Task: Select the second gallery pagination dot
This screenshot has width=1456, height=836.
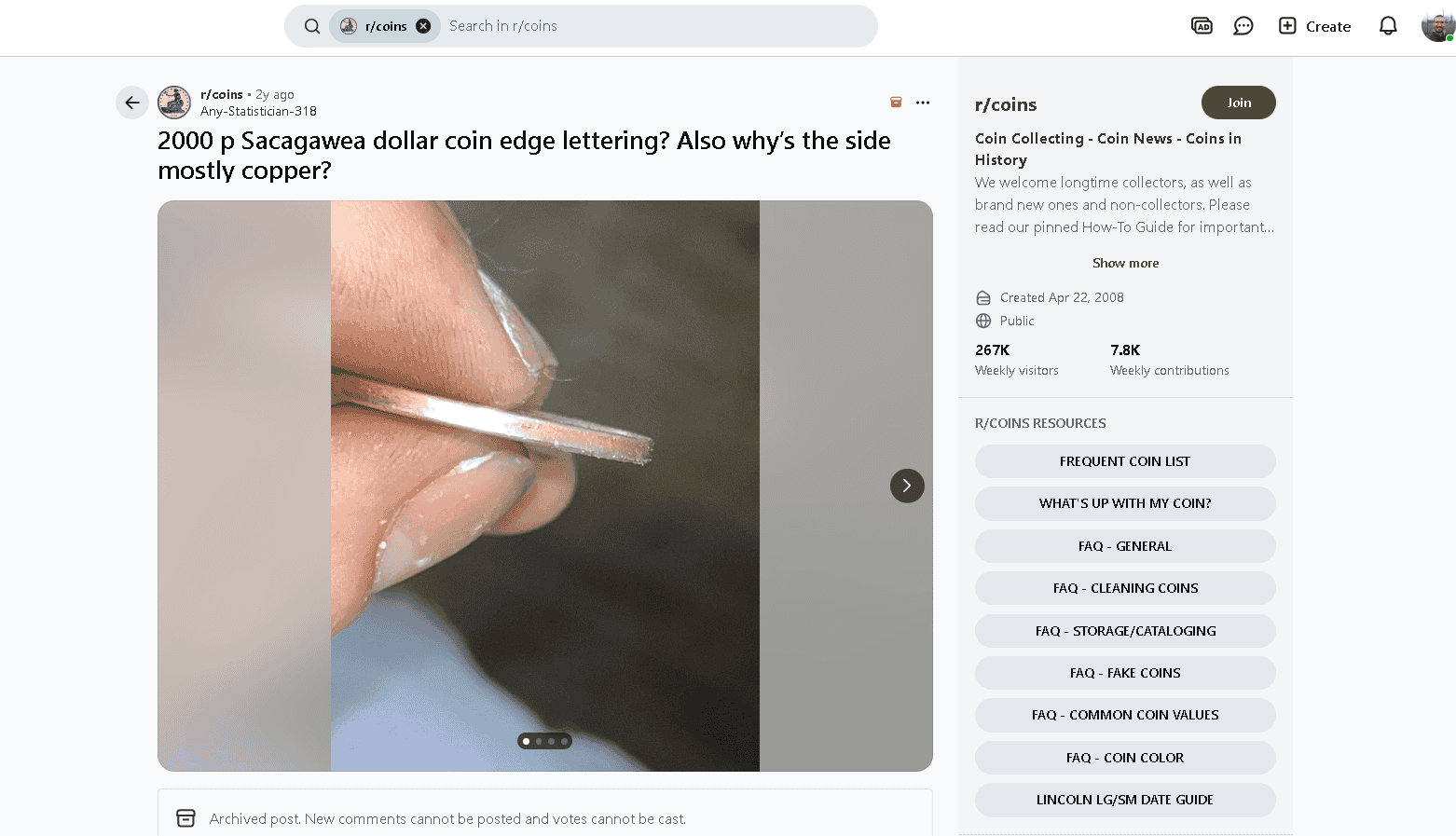Action: (539, 742)
